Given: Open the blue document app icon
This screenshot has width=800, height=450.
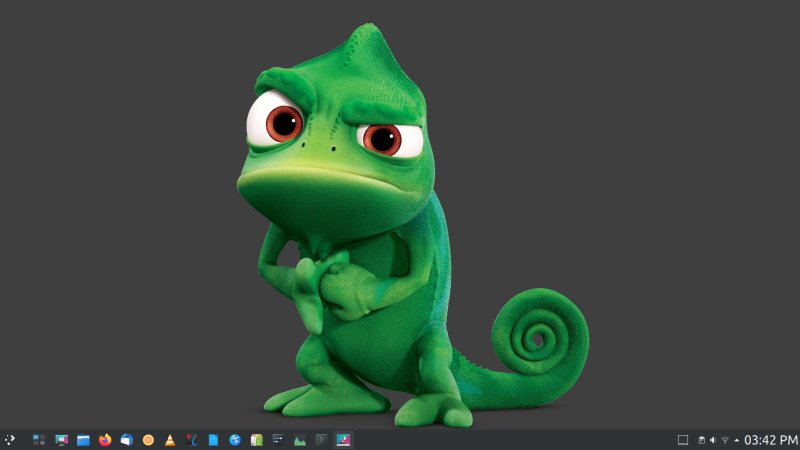Looking at the screenshot, I should pos(213,440).
